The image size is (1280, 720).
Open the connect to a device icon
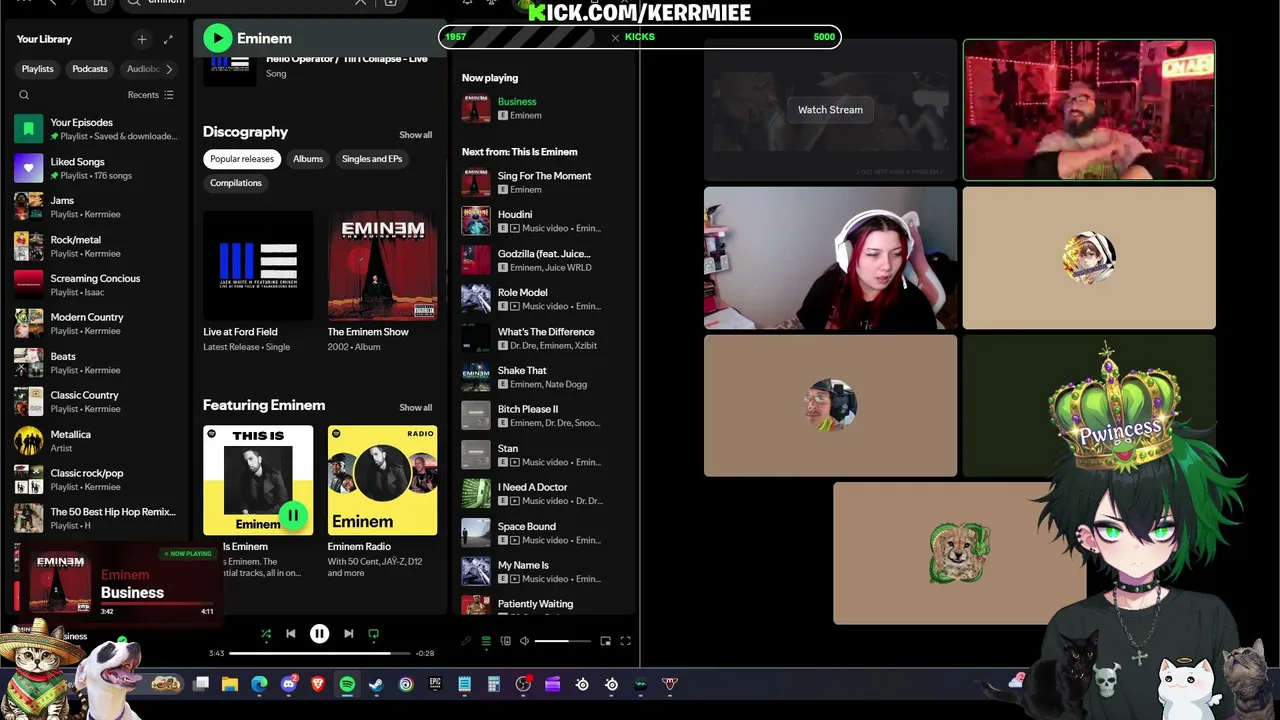click(x=505, y=641)
